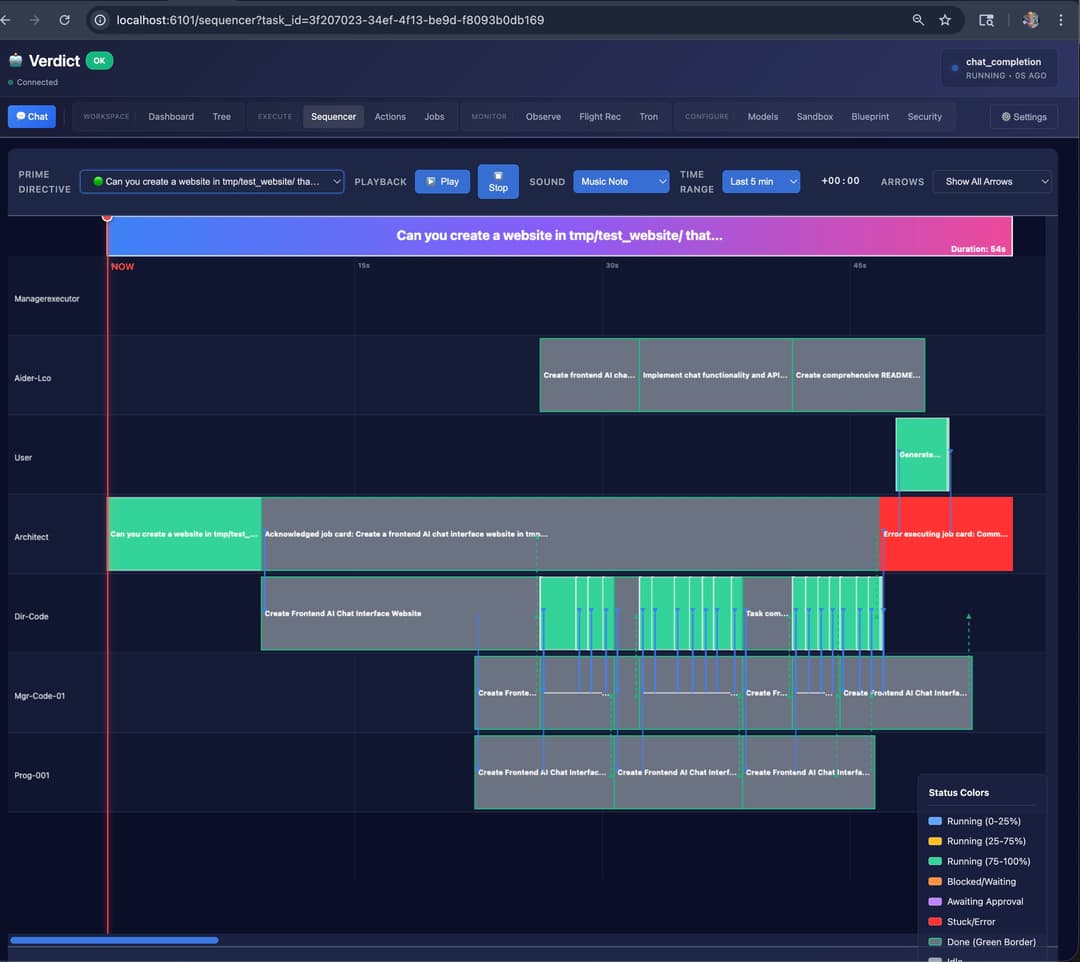Select the Models tab
Screen dimensions: 1080x962
762,116
